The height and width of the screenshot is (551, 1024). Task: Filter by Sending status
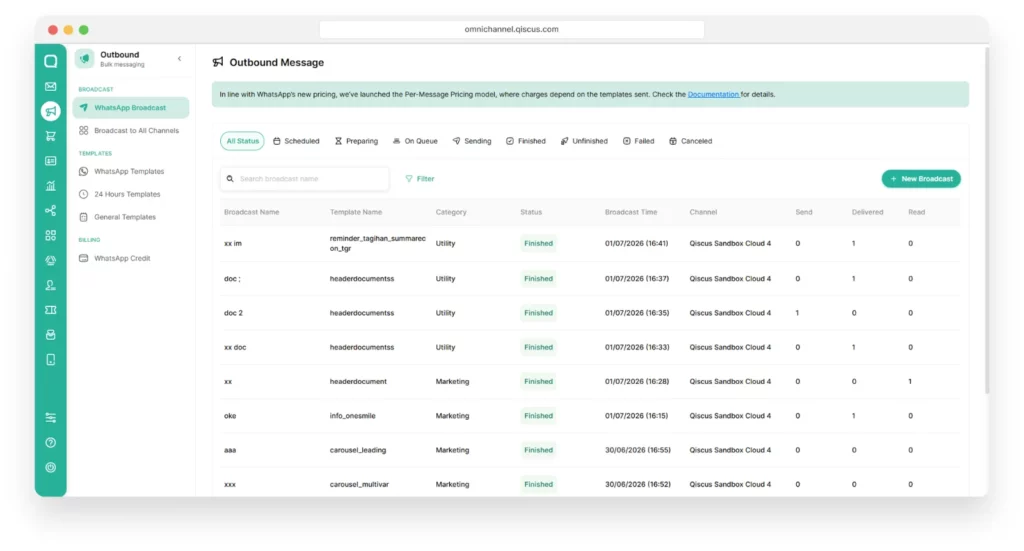pyautogui.click(x=472, y=141)
